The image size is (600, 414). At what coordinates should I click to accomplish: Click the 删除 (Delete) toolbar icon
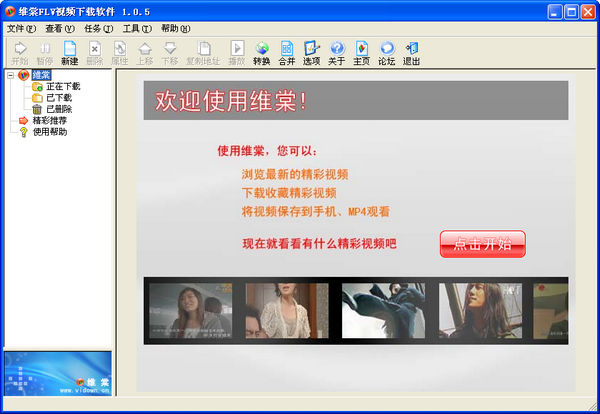(x=95, y=53)
